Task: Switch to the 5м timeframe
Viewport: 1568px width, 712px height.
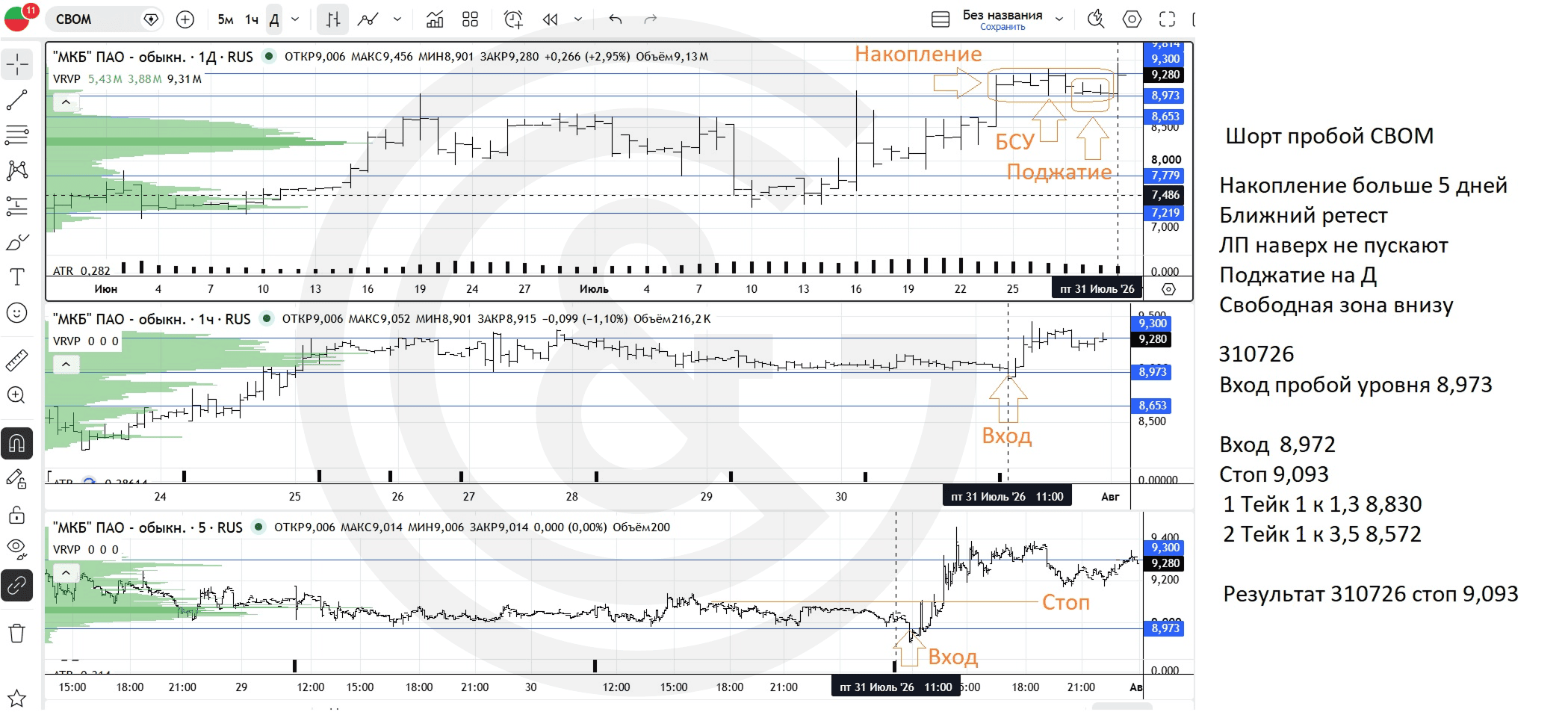Action: (226, 19)
